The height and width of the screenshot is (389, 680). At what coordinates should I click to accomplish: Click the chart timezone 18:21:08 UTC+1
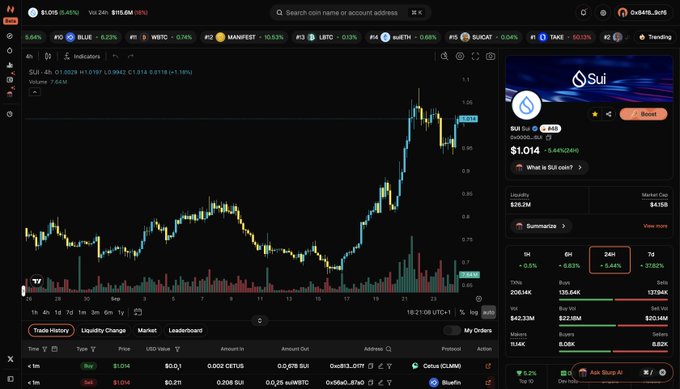pyautogui.click(x=428, y=312)
